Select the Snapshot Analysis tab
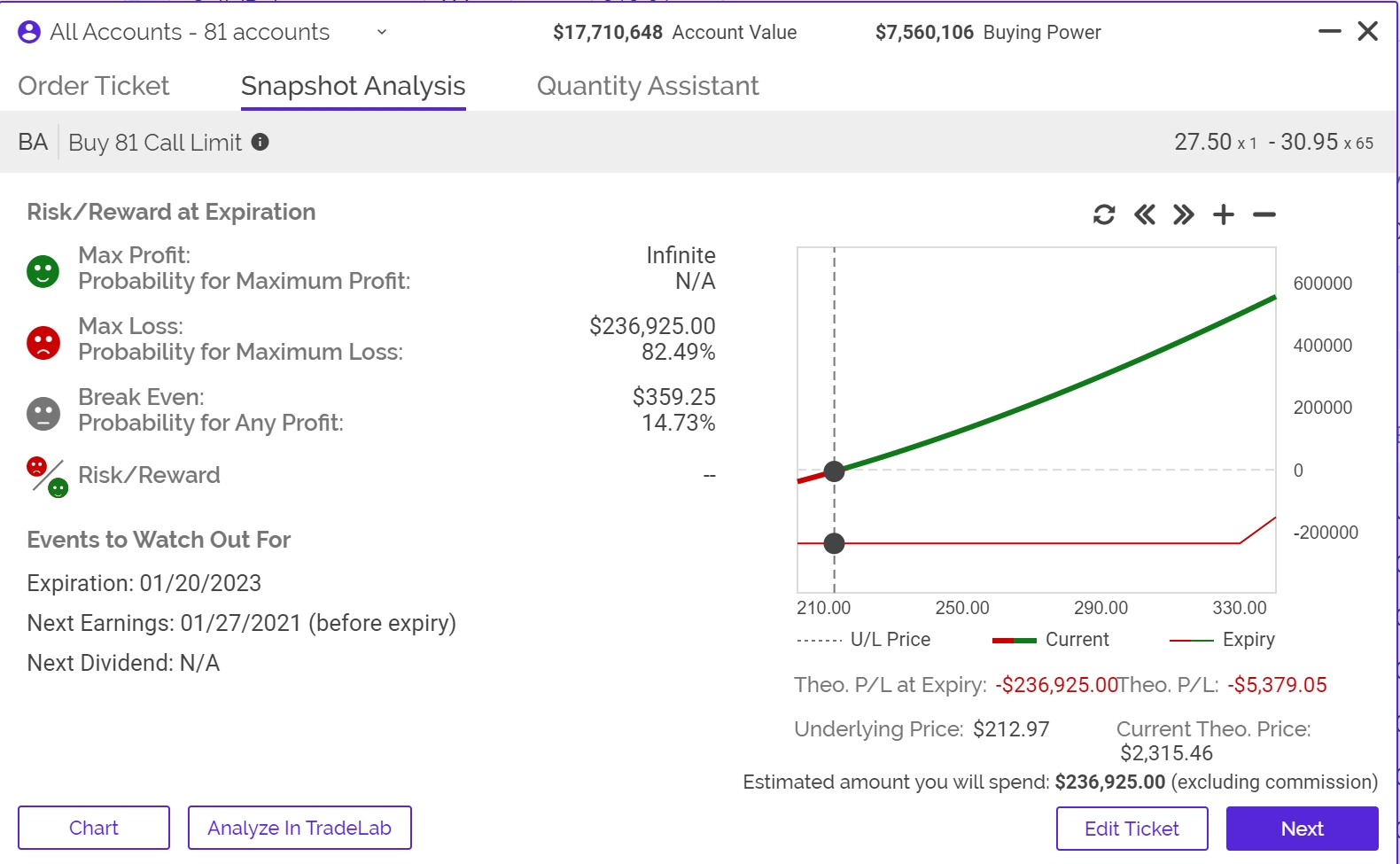The height and width of the screenshot is (864, 1400). click(353, 86)
